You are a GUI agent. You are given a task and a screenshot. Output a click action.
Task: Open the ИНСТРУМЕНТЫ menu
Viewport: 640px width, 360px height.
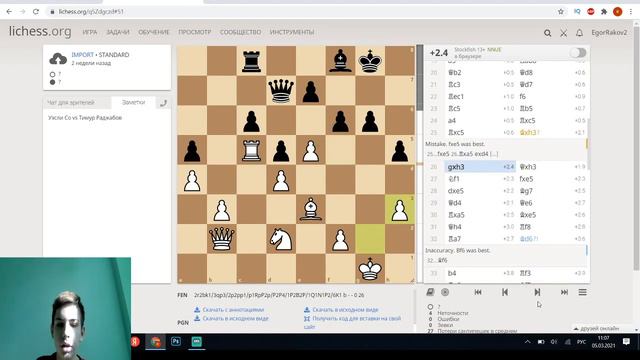292,32
